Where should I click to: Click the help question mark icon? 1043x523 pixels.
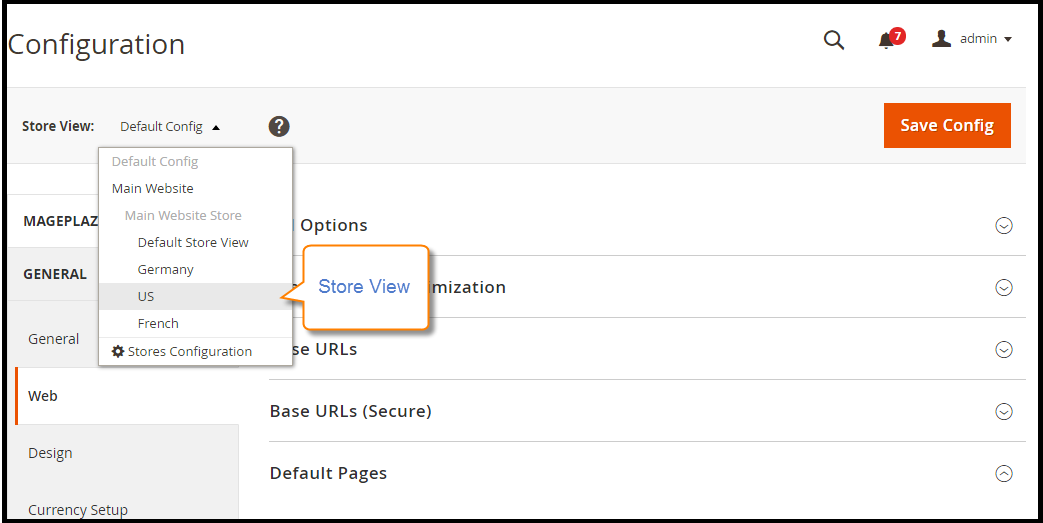(x=279, y=126)
